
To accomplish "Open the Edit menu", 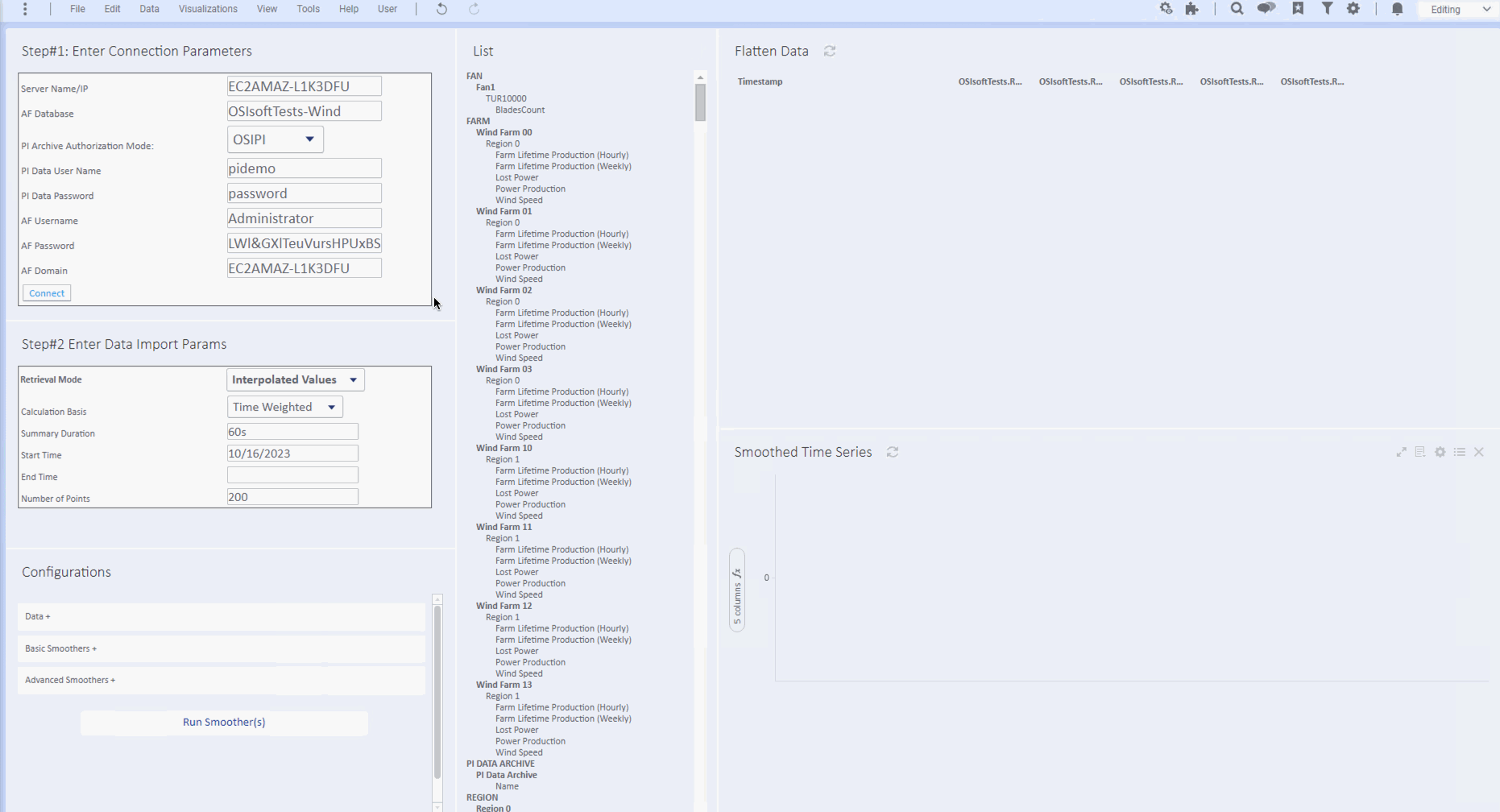I will (112, 9).
